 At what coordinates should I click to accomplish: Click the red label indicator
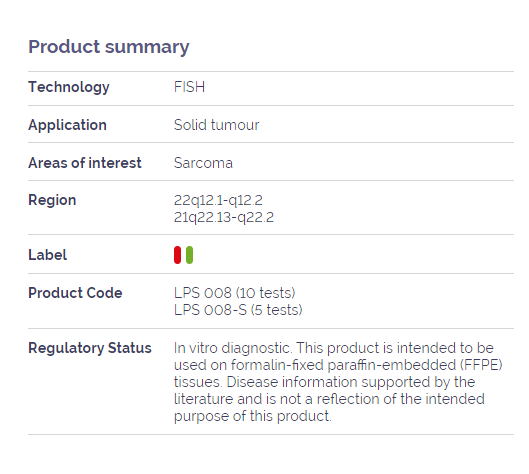click(x=177, y=255)
